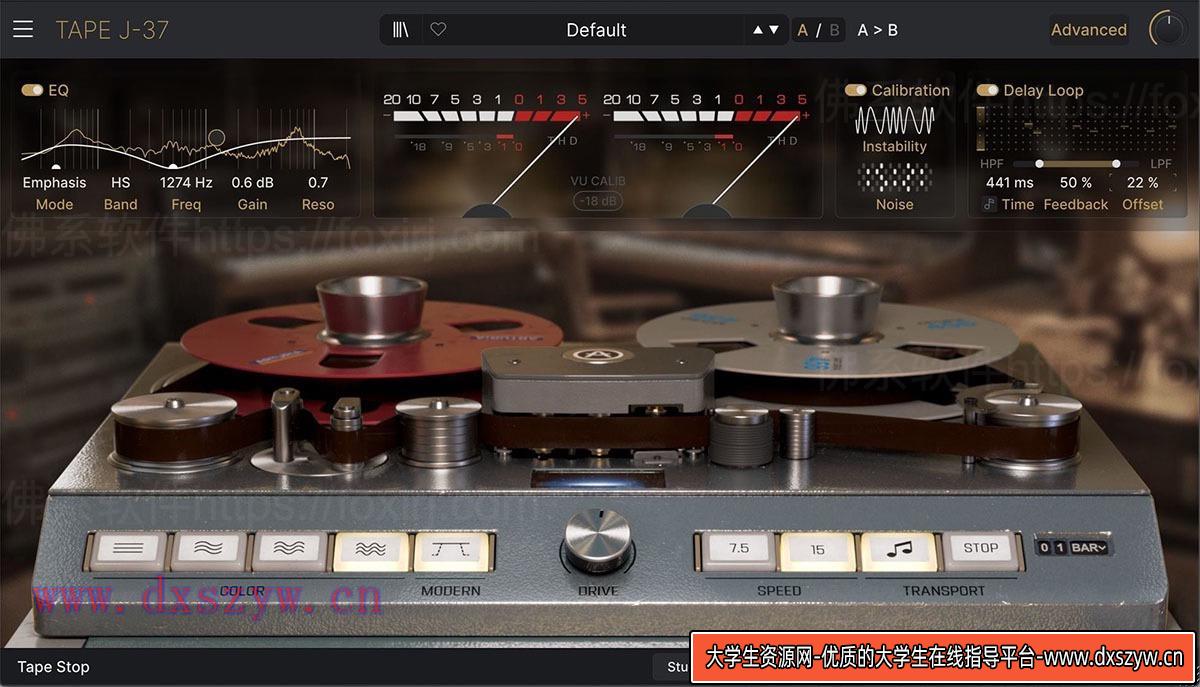Hit the STOP transport button
Screen dimensions: 1200x687
(981, 549)
